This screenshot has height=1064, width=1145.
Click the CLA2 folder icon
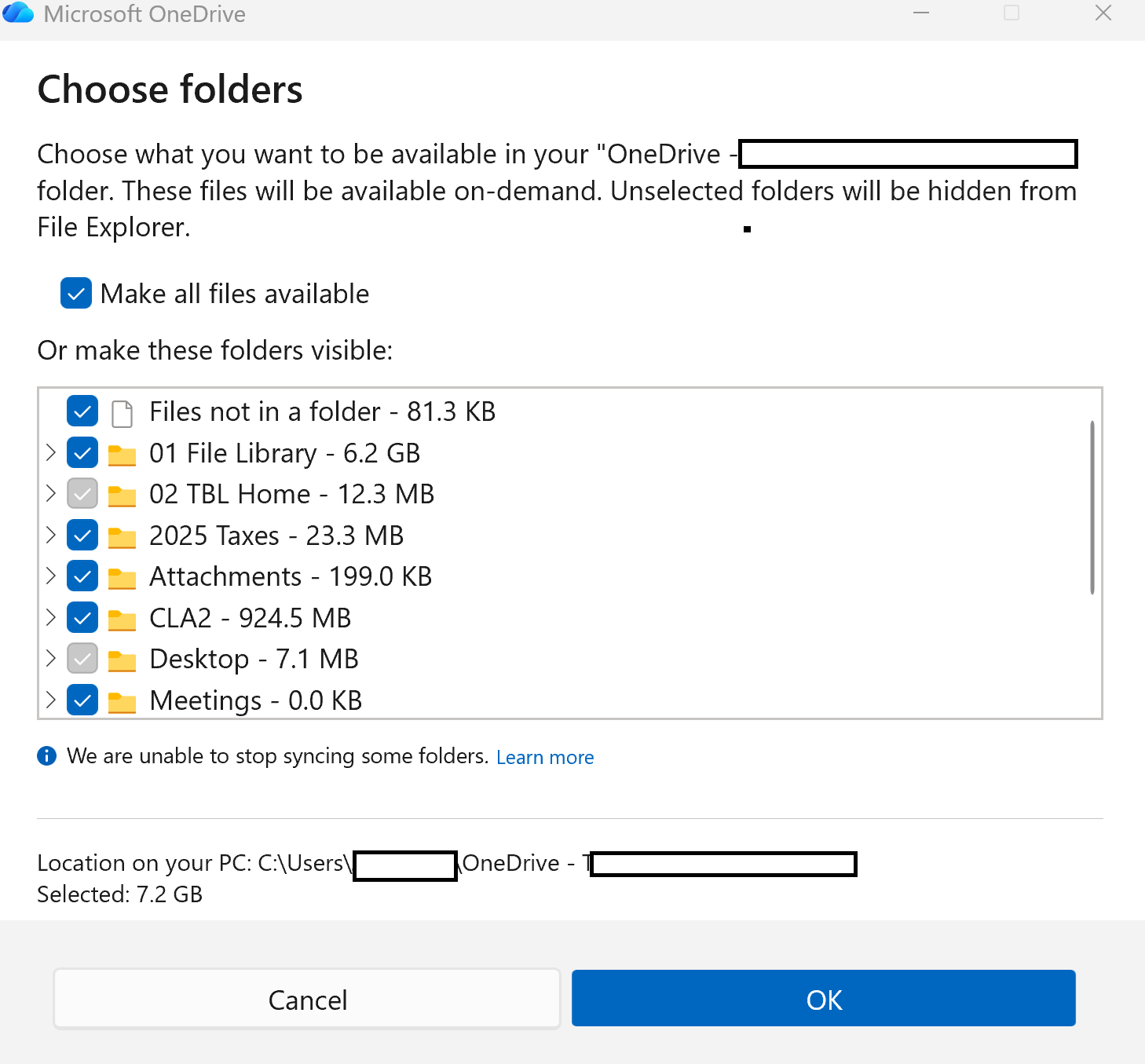coord(122,620)
